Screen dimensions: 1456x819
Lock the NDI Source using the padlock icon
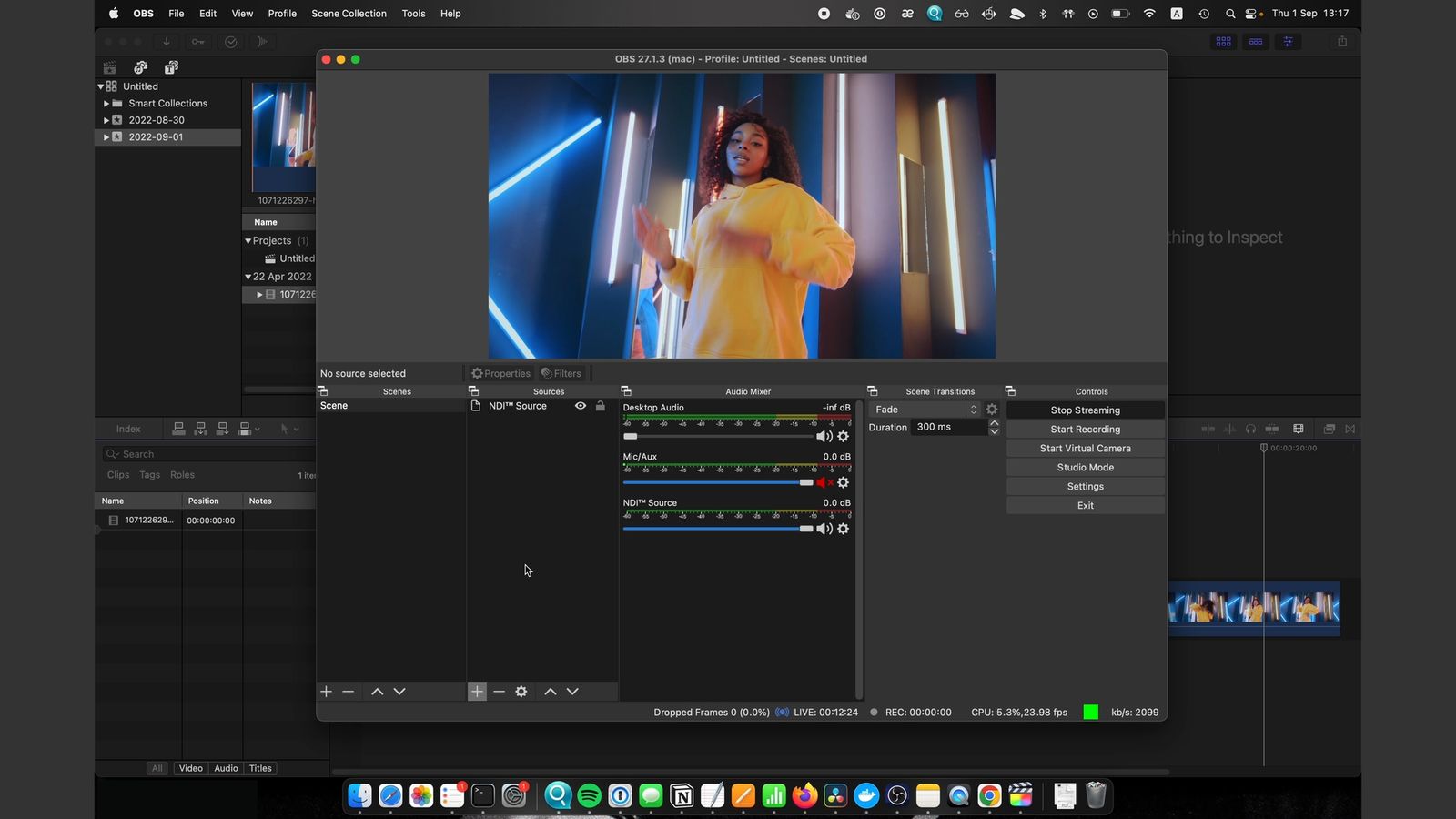pos(600,405)
